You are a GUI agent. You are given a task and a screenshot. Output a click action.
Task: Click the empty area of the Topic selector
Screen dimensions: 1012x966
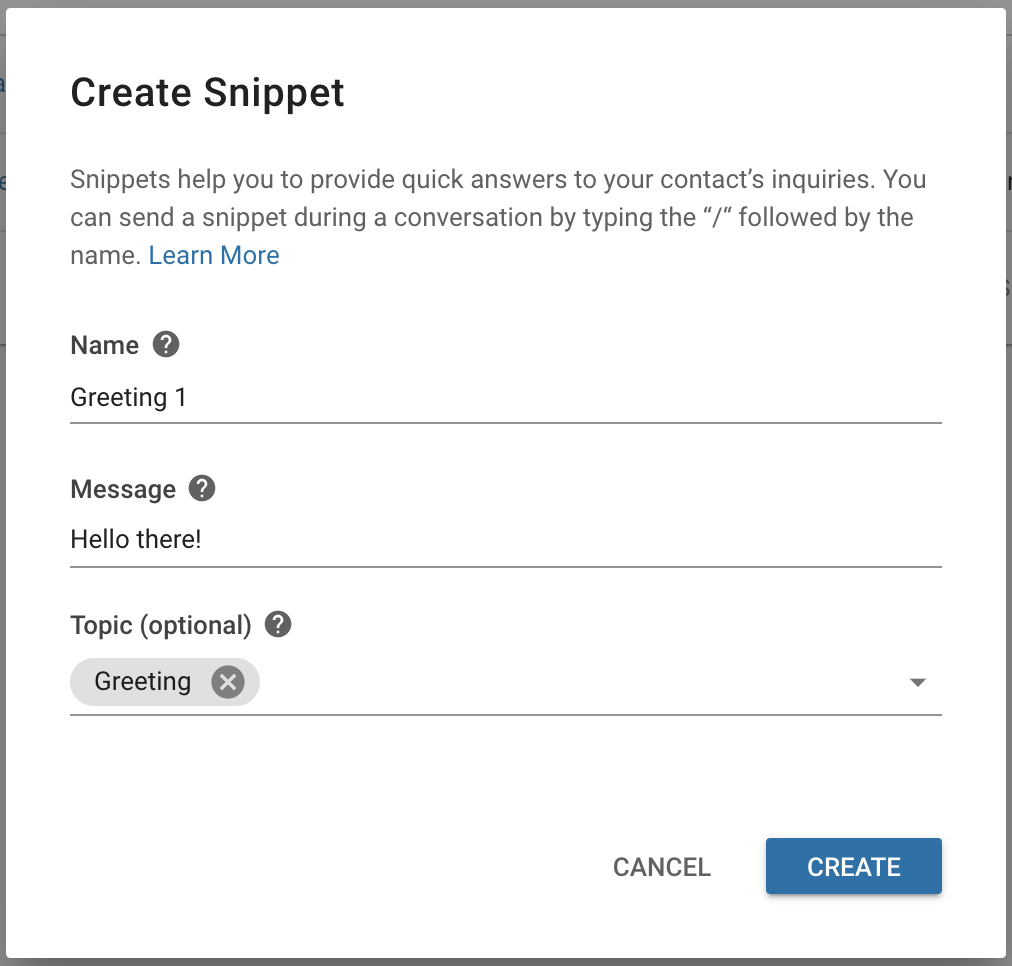tap(581, 682)
